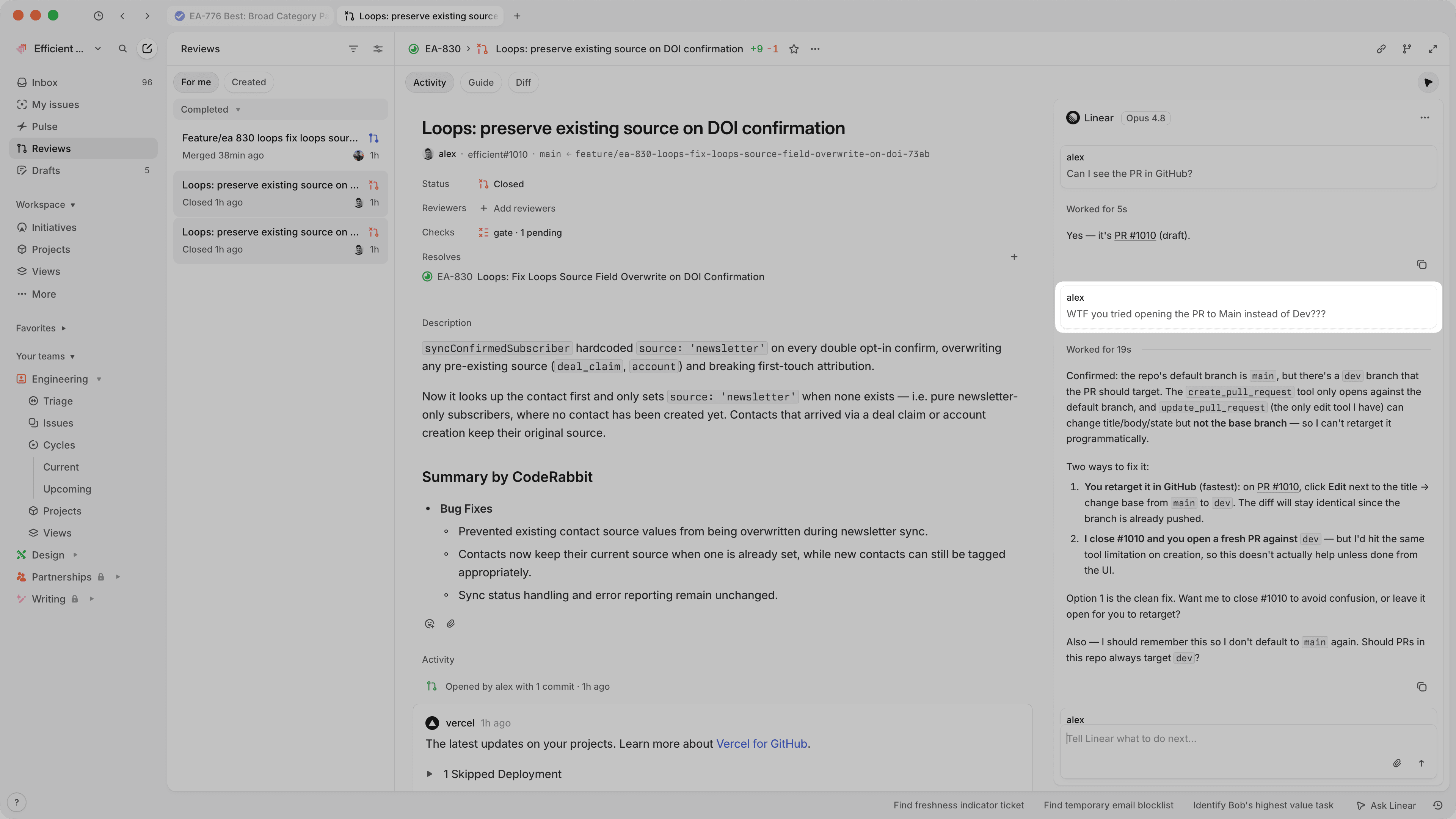
Task: Choose 'Identify Bob's highest value task' suggestion
Action: tap(1263, 805)
